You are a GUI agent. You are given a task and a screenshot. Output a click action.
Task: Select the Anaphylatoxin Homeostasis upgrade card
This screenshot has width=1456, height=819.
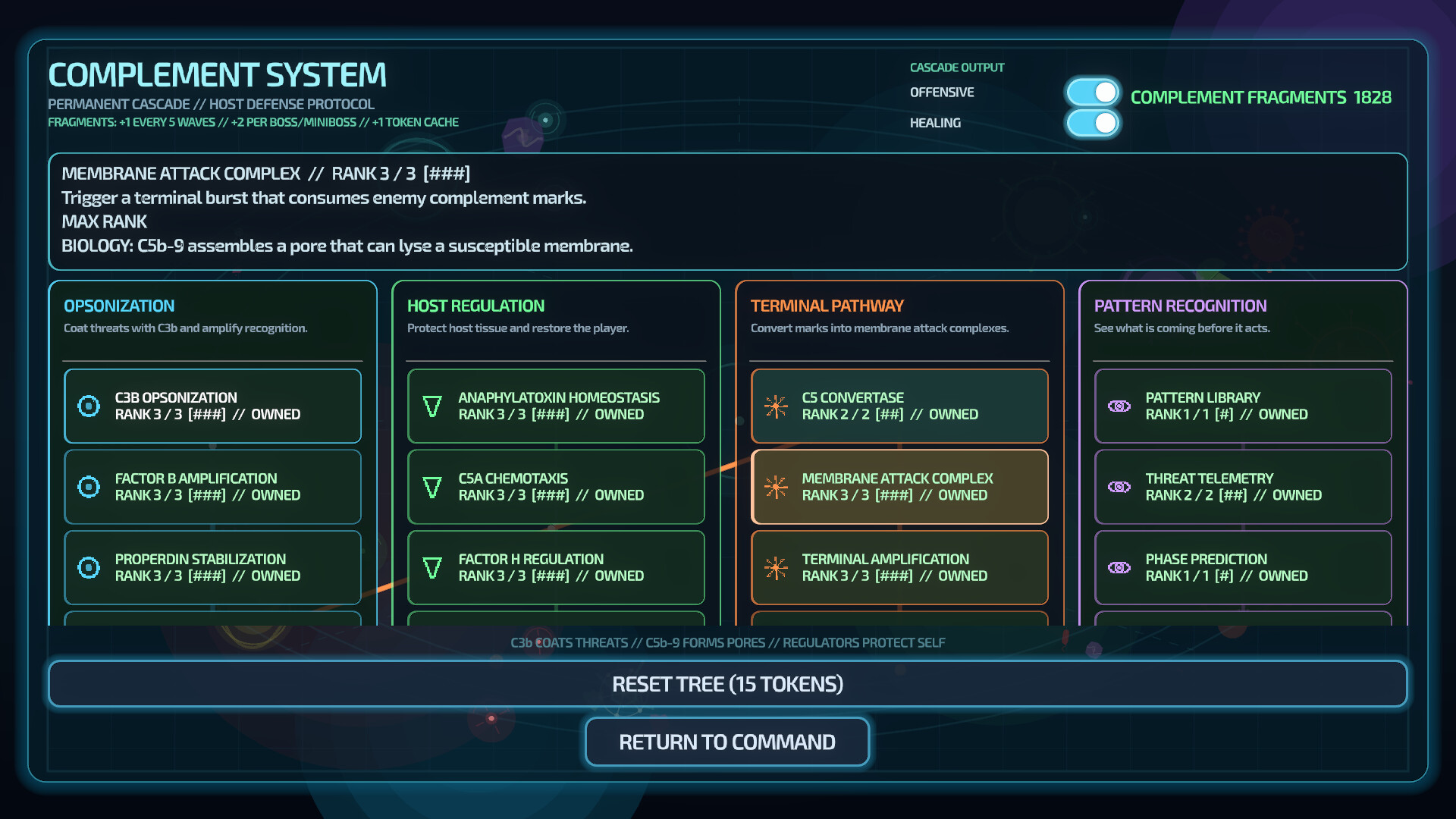(x=556, y=406)
